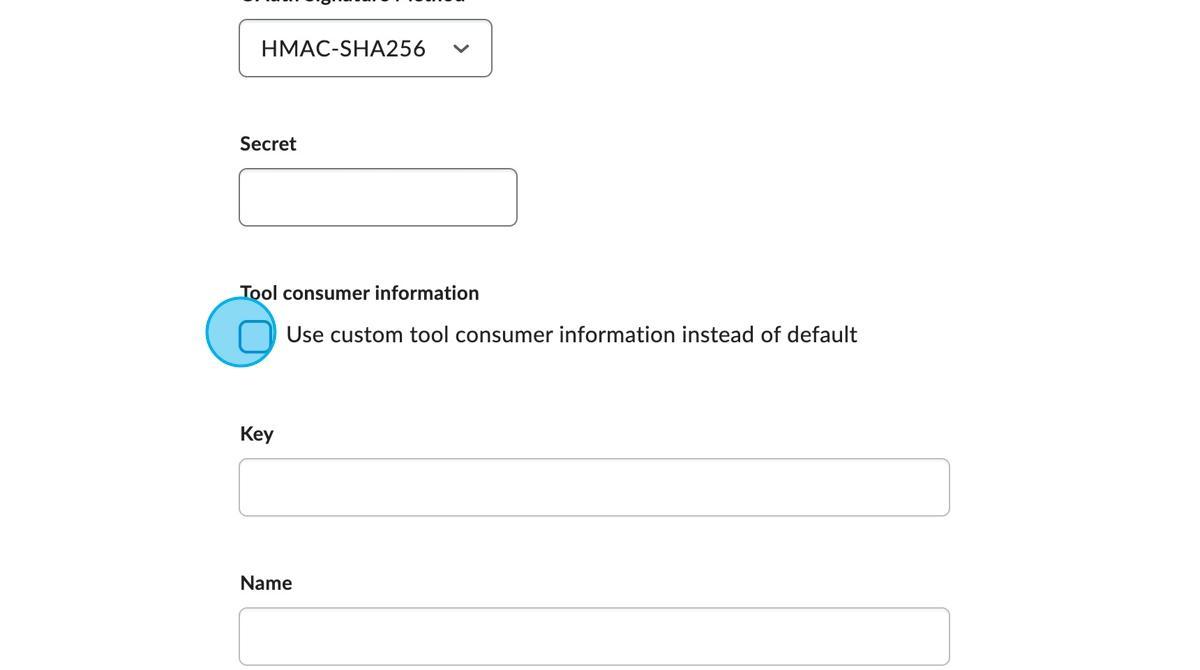
Task: Click the 'Tool consumer information' heading
Action: point(360,293)
